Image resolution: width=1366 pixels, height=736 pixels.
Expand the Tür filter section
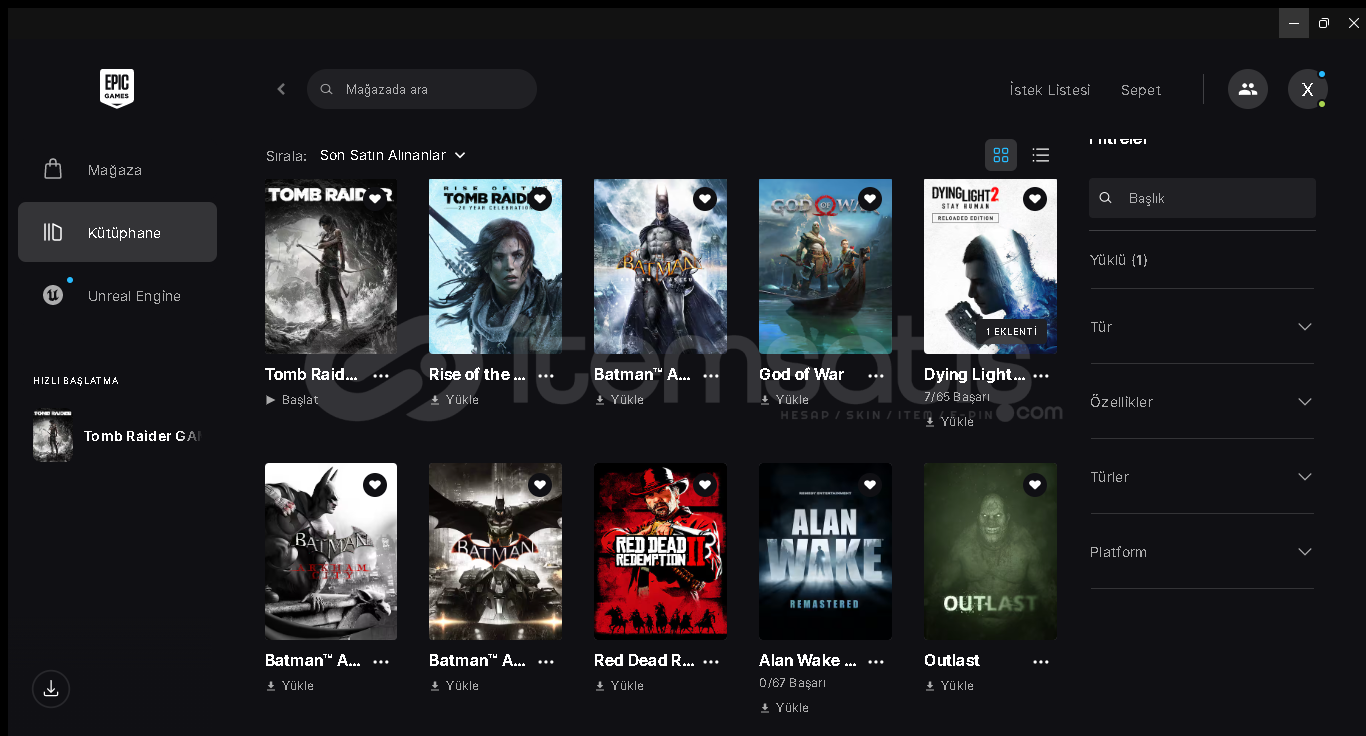click(1201, 327)
